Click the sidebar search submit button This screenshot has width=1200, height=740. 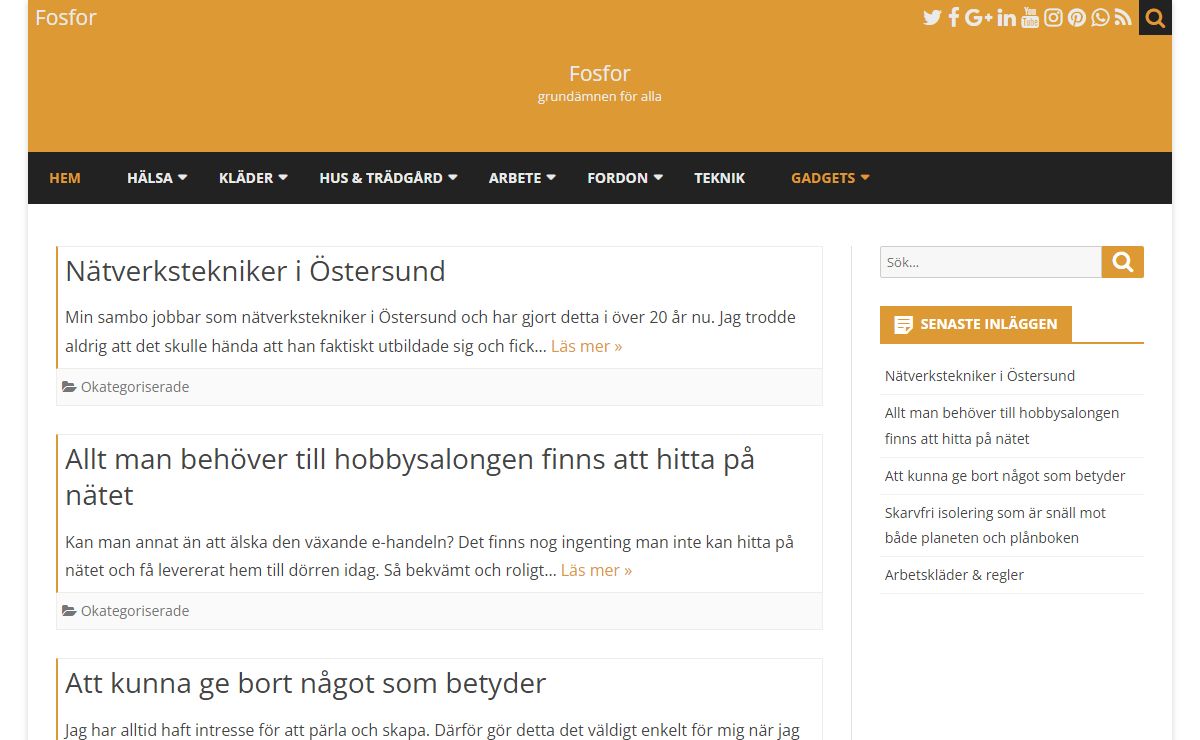coord(1123,262)
